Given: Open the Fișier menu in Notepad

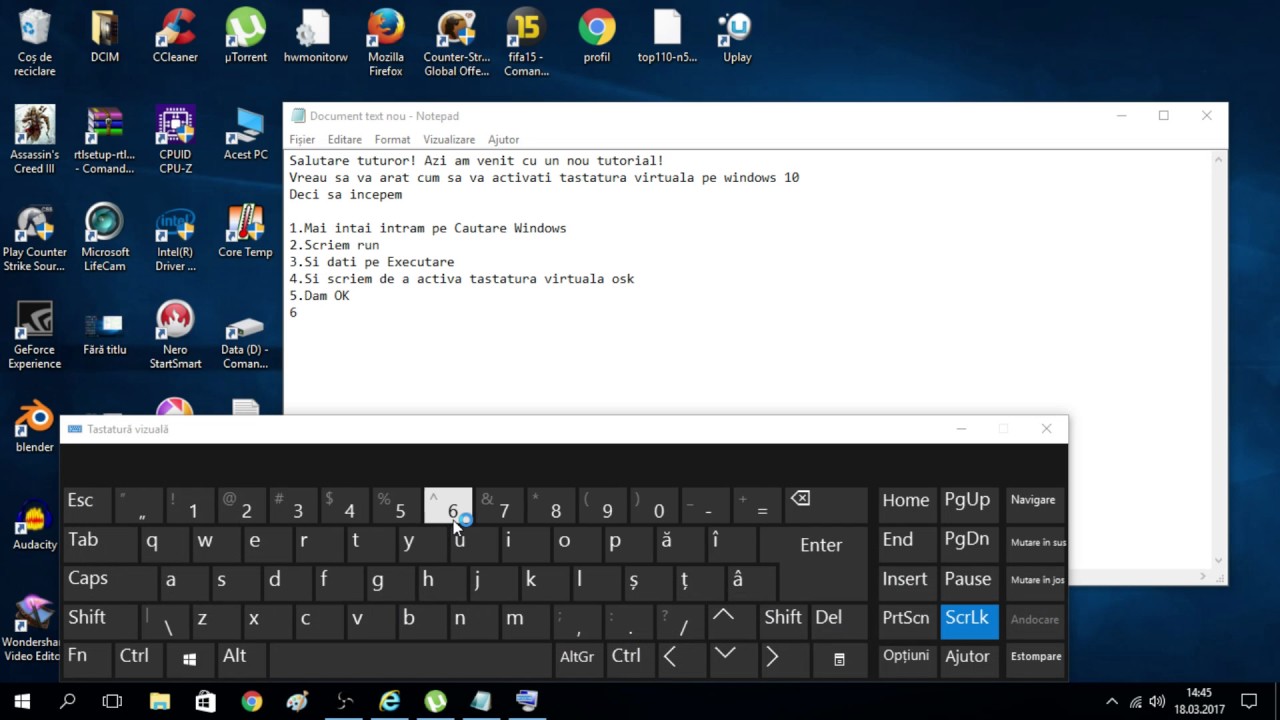Looking at the screenshot, I should pos(302,140).
